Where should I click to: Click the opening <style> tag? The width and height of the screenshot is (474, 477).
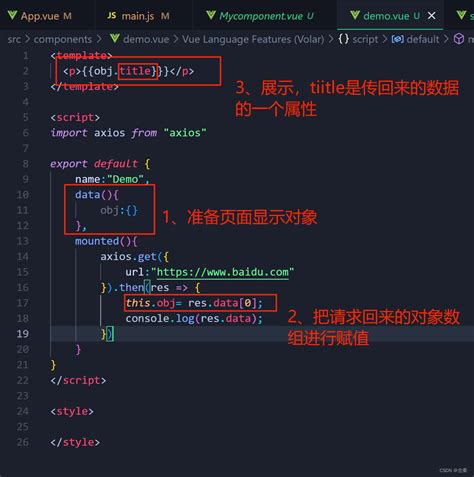click(72, 411)
